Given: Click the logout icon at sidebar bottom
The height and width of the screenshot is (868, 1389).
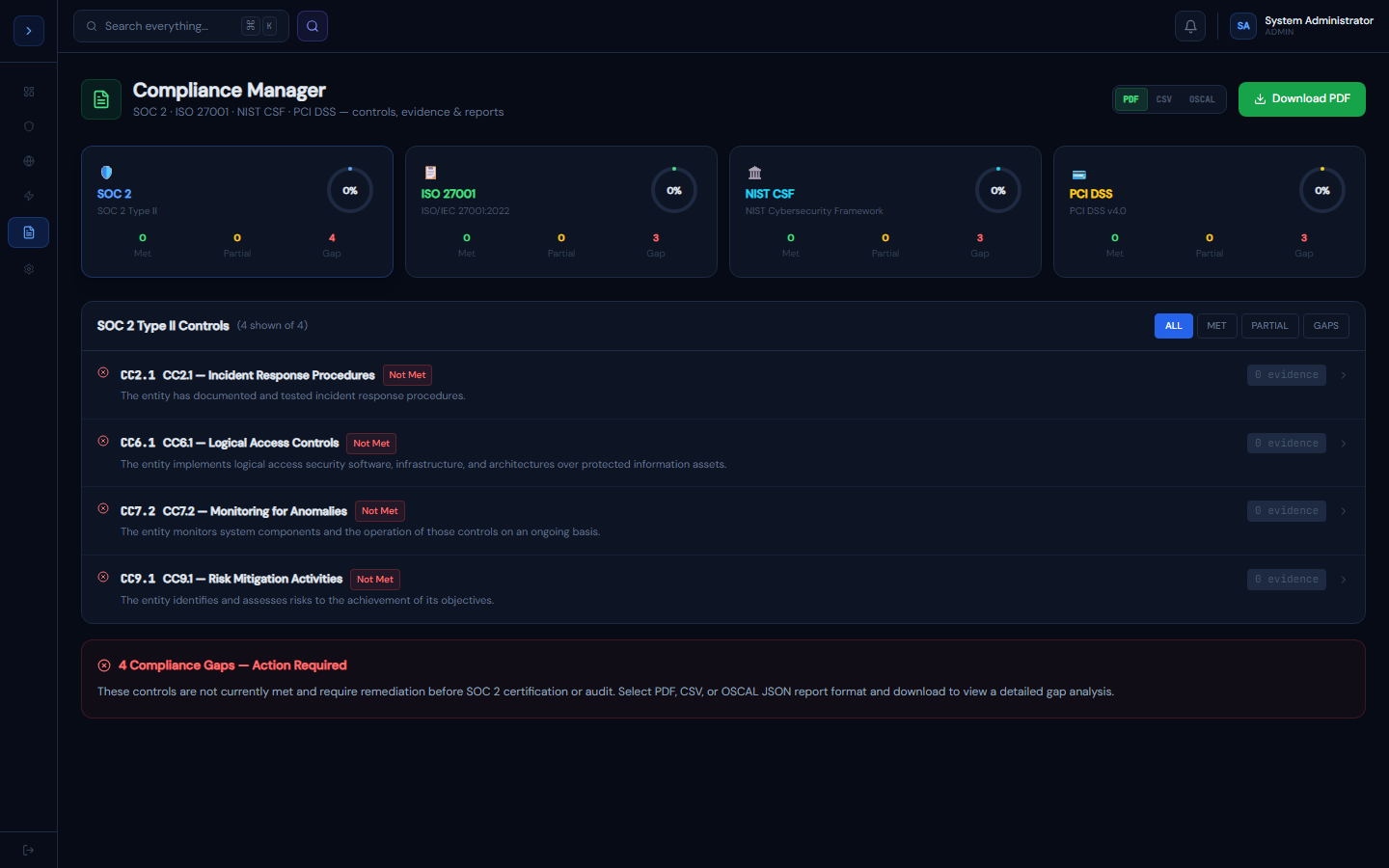Looking at the screenshot, I should pos(29,850).
